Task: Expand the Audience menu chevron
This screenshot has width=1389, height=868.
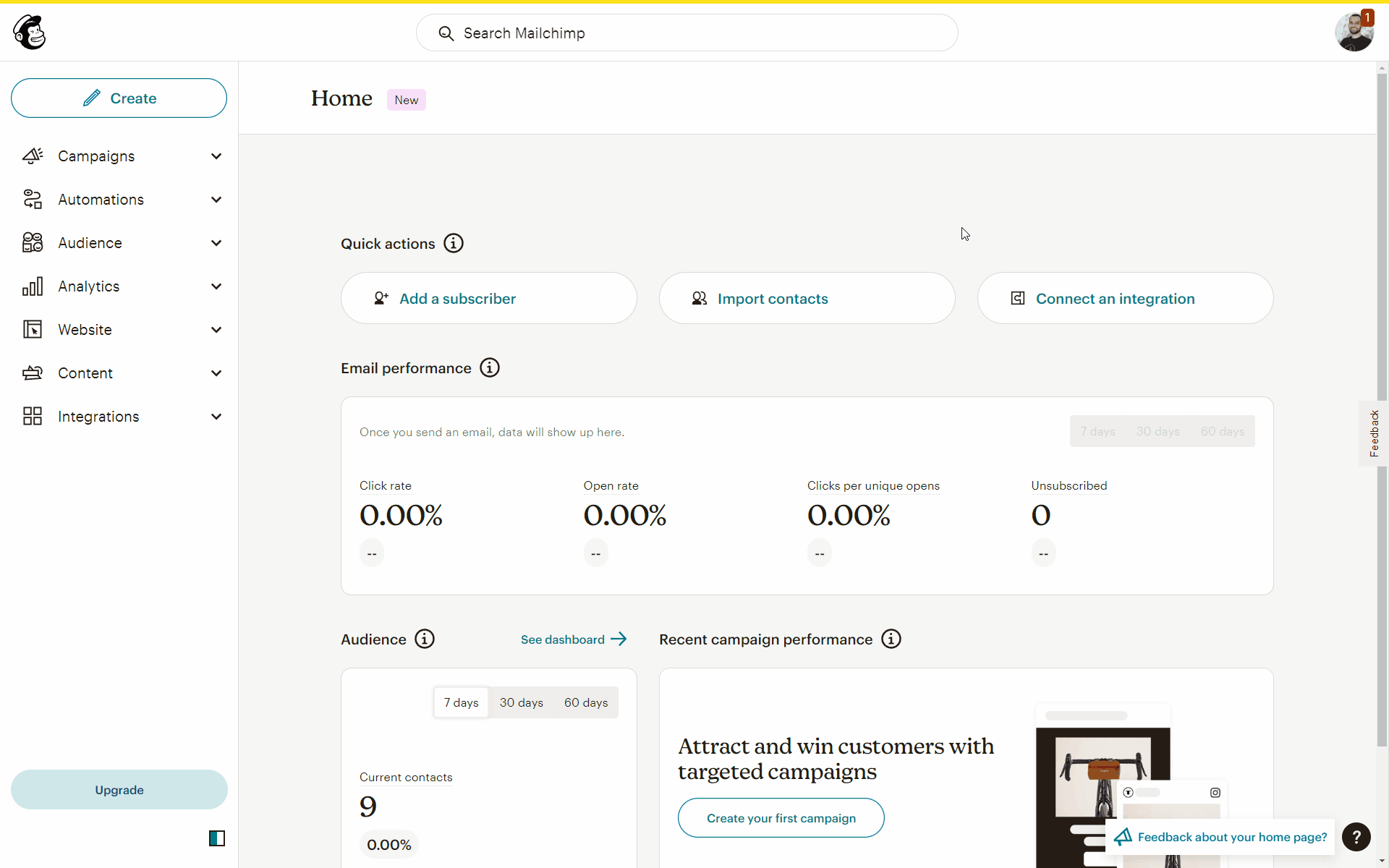Action: 216,243
